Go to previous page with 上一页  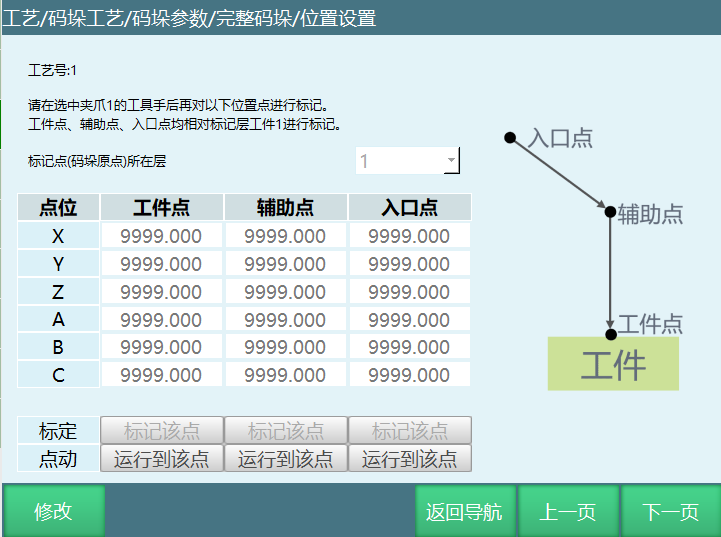click(x=568, y=512)
